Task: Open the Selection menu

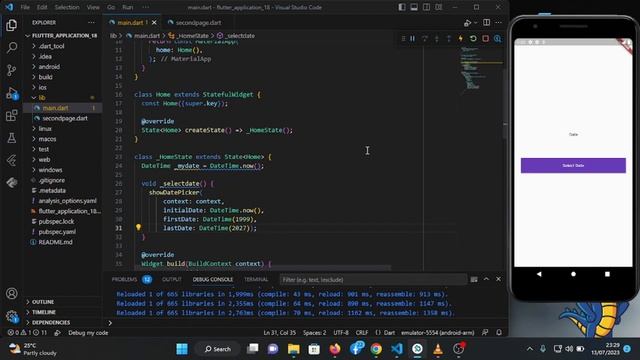Action: tap(67, 7)
